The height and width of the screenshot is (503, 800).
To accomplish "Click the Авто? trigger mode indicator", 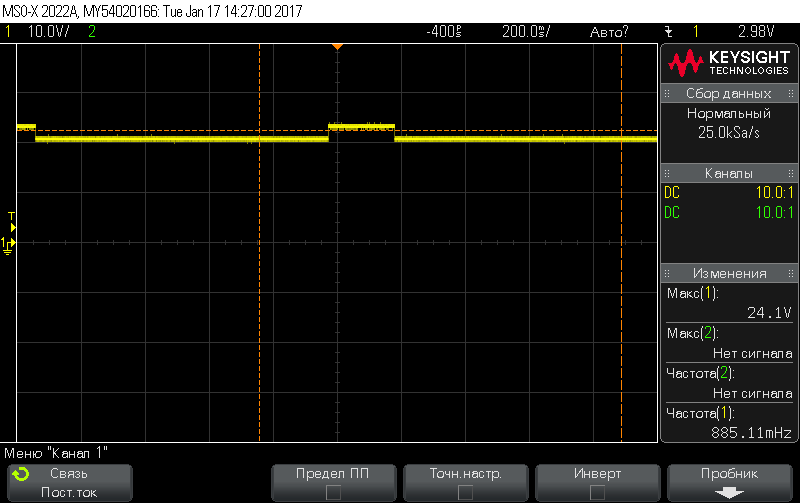I will pos(609,32).
